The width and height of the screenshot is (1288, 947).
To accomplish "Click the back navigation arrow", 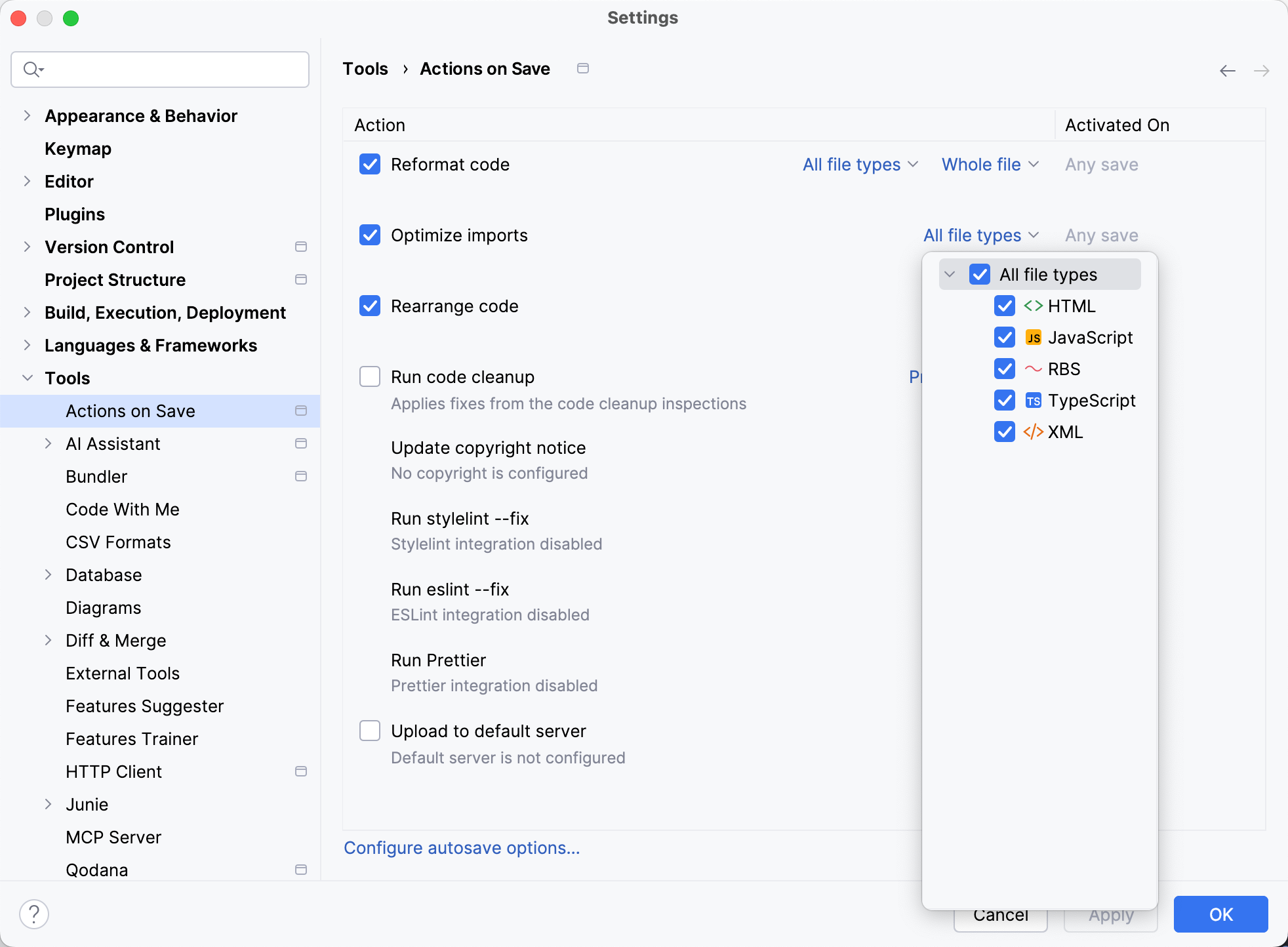I will click(1226, 70).
